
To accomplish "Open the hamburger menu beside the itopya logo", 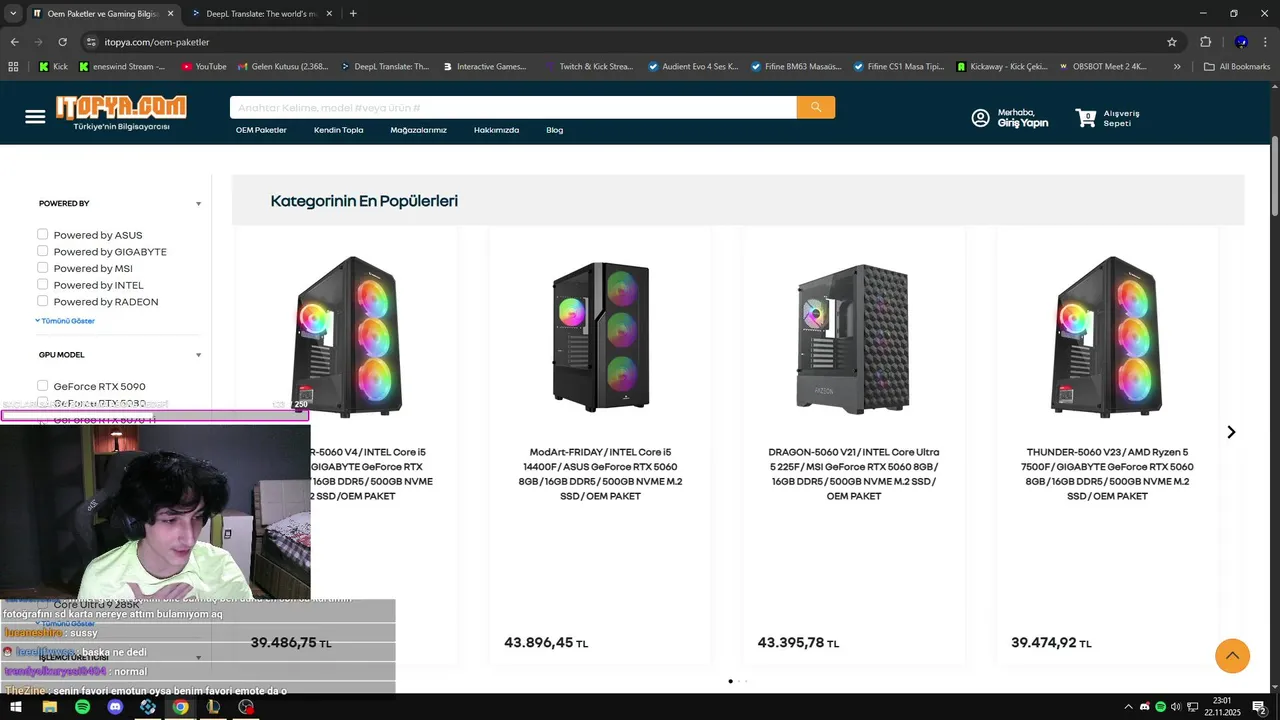I will [x=35, y=117].
